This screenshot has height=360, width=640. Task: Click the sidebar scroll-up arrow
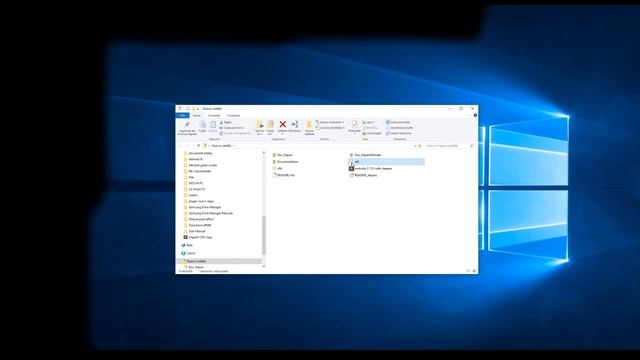click(264, 153)
